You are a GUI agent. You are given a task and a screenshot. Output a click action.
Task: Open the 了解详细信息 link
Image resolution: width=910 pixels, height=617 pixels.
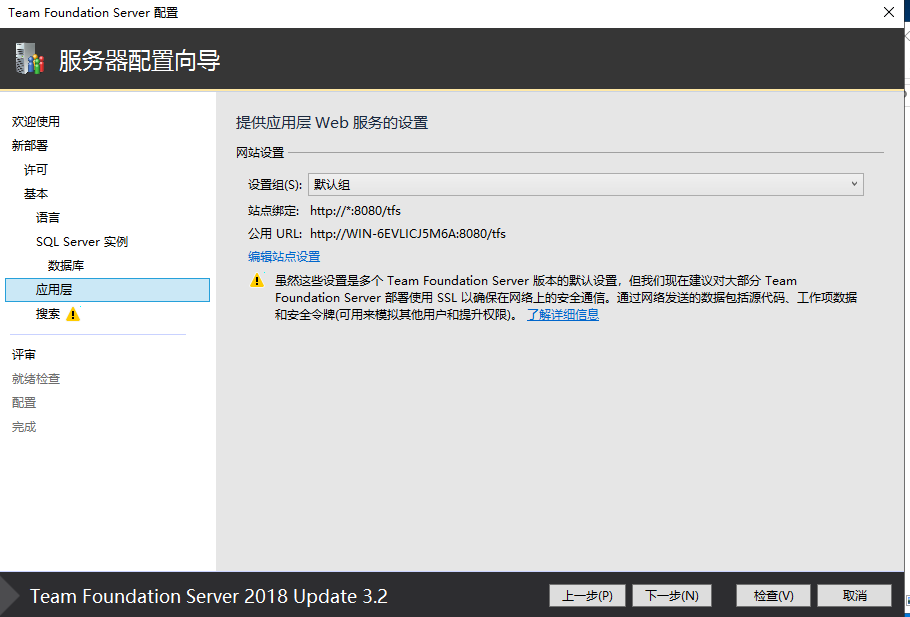[563, 315]
